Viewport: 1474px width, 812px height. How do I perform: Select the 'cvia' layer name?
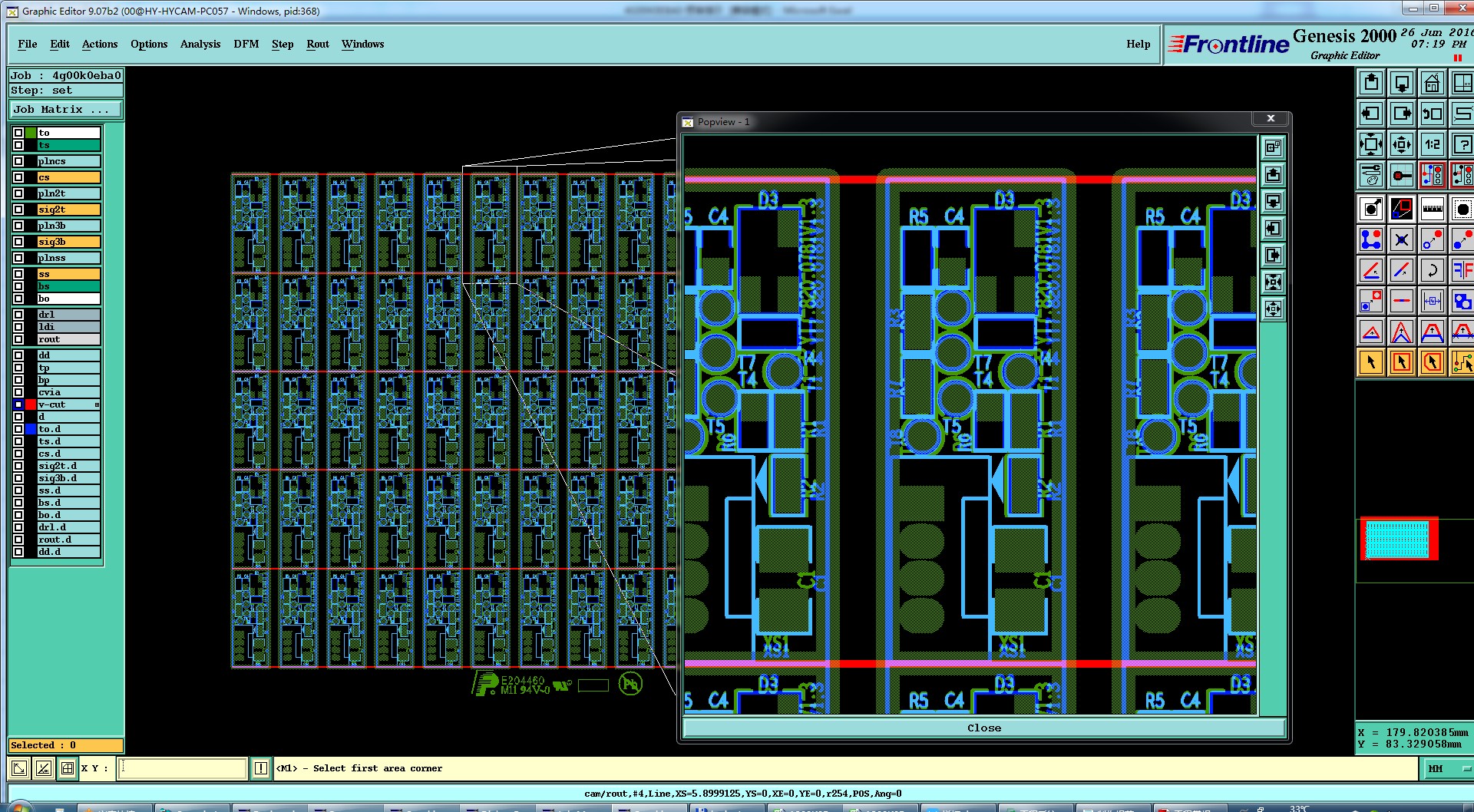pyautogui.click(x=69, y=392)
